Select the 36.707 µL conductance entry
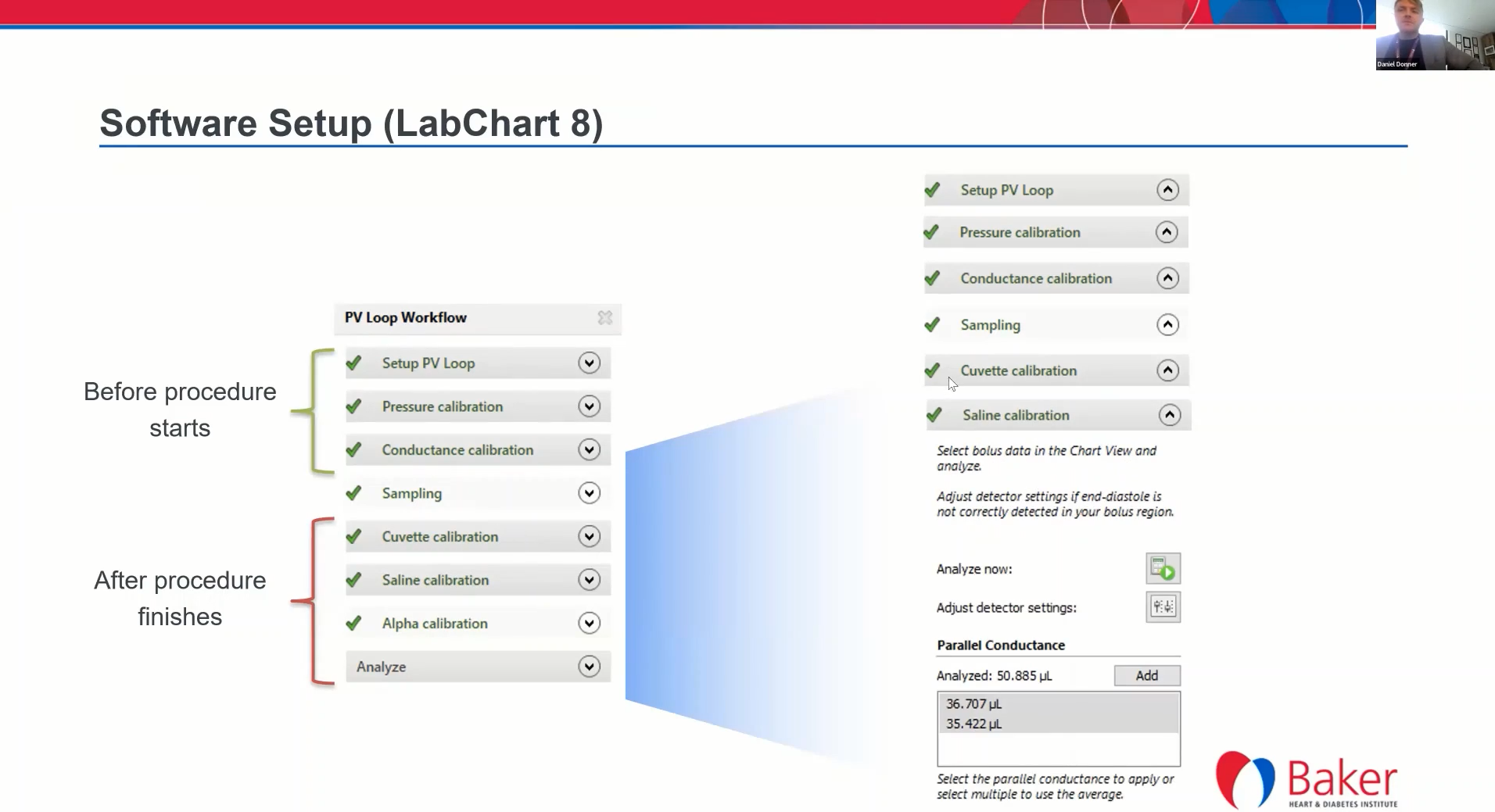 (x=973, y=704)
